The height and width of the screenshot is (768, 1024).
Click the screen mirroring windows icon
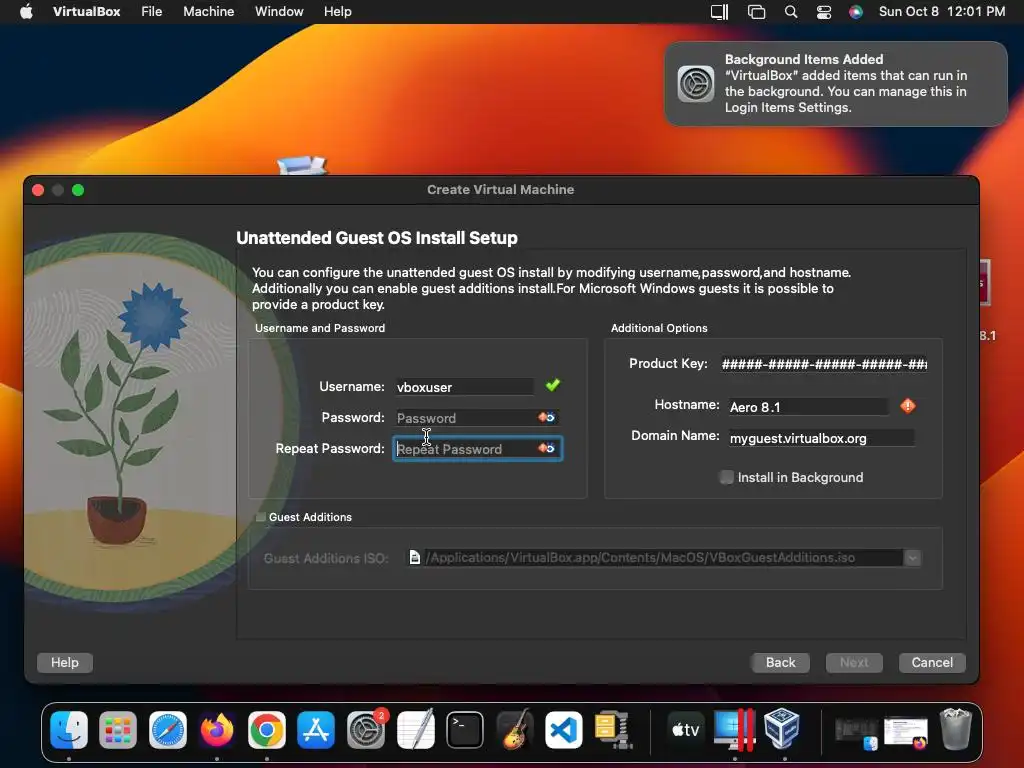click(x=756, y=12)
